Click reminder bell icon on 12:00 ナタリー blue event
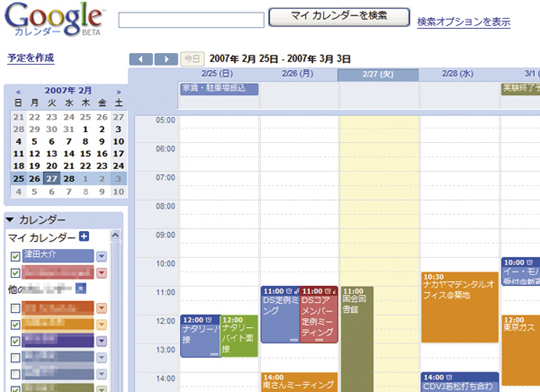 point(208,320)
